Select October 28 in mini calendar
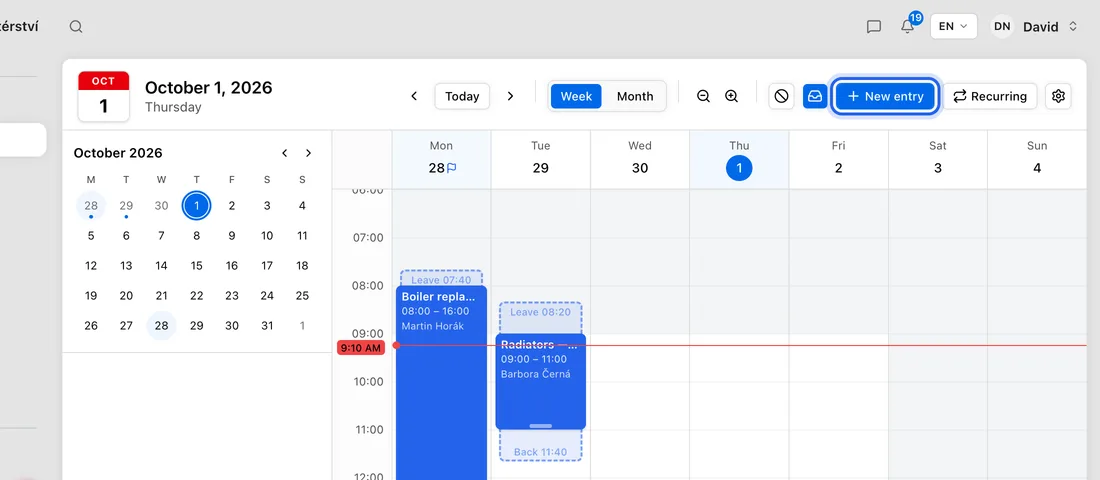 click(x=161, y=326)
